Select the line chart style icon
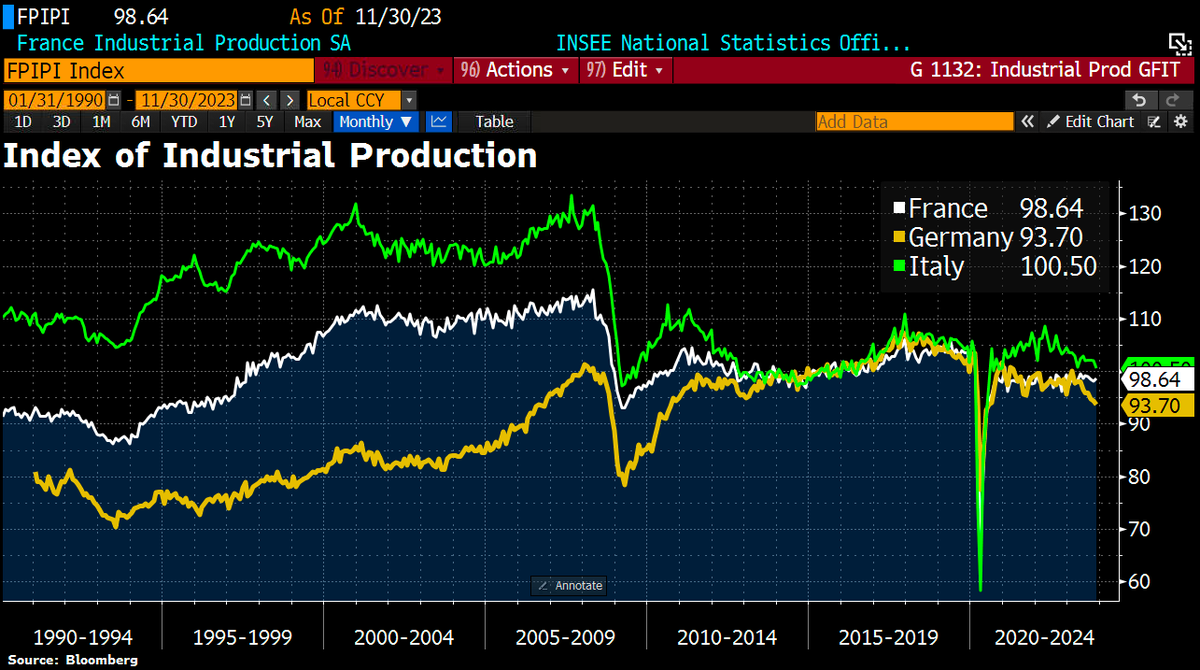1200x670 pixels. (439, 121)
